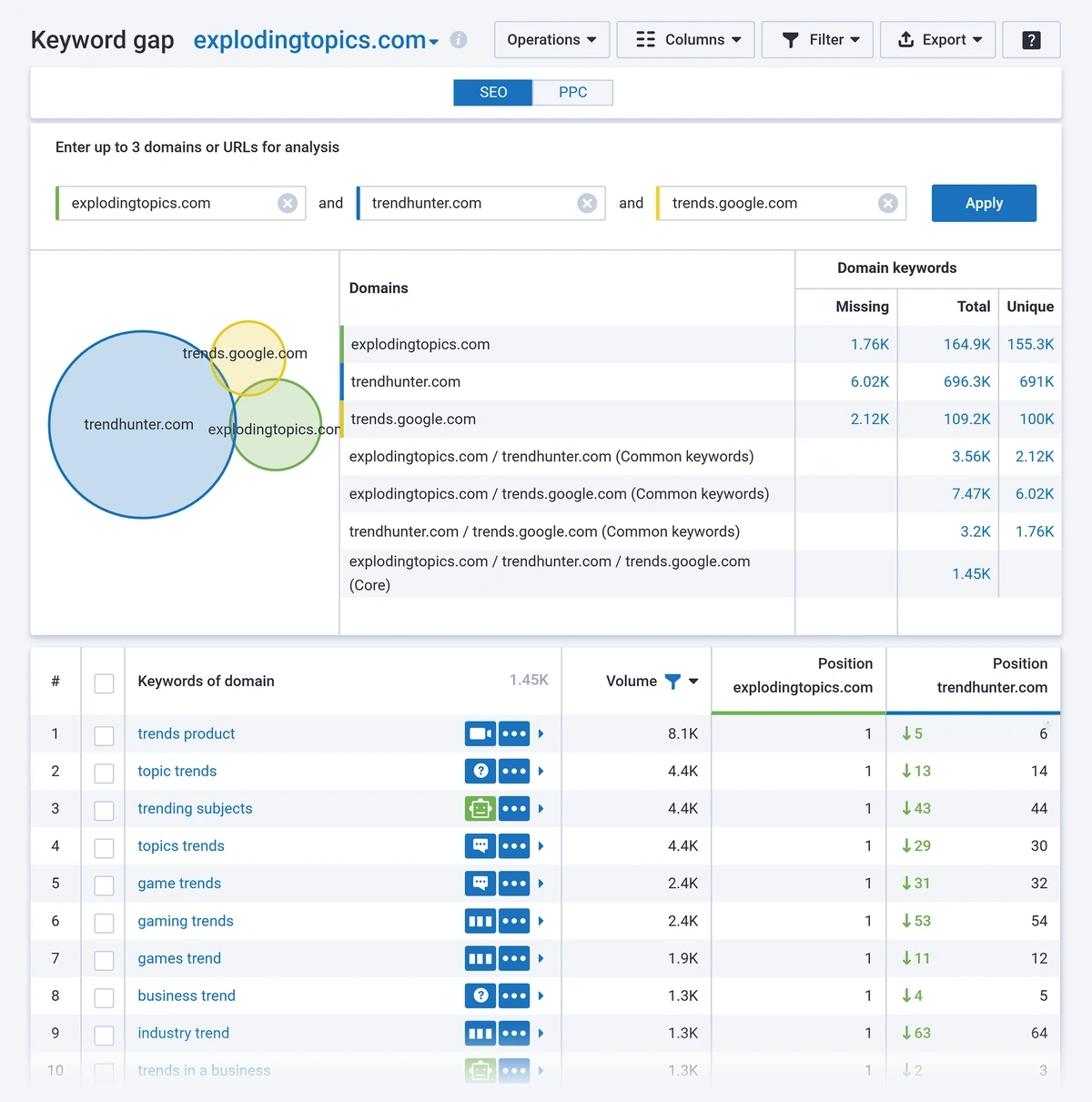Open the trends product keyword link
This screenshot has height=1102, width=1092.
pyautogui.click(x=186, y=733)
